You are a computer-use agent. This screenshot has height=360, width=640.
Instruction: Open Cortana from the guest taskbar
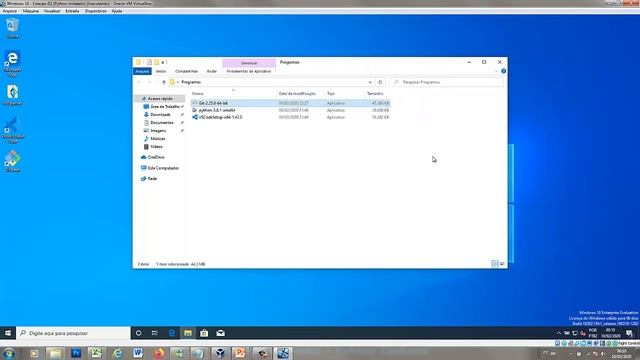tap(138, 333)
